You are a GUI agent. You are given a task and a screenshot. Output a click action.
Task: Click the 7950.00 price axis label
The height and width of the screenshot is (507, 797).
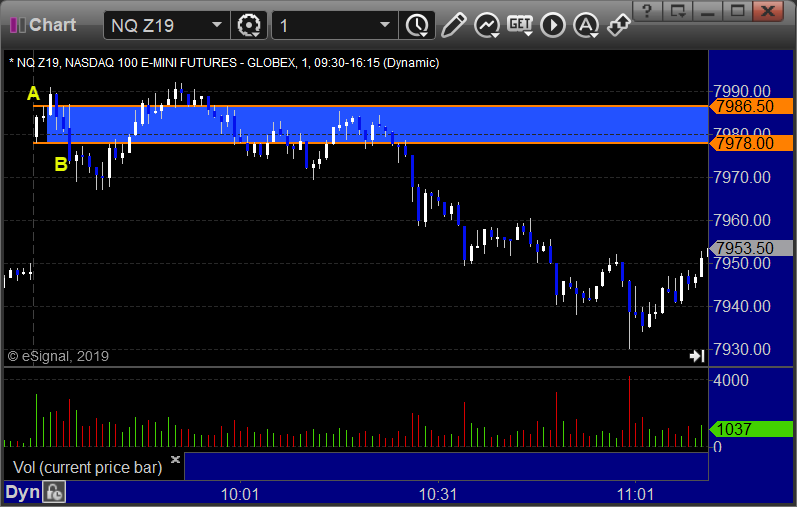point(742,263)
